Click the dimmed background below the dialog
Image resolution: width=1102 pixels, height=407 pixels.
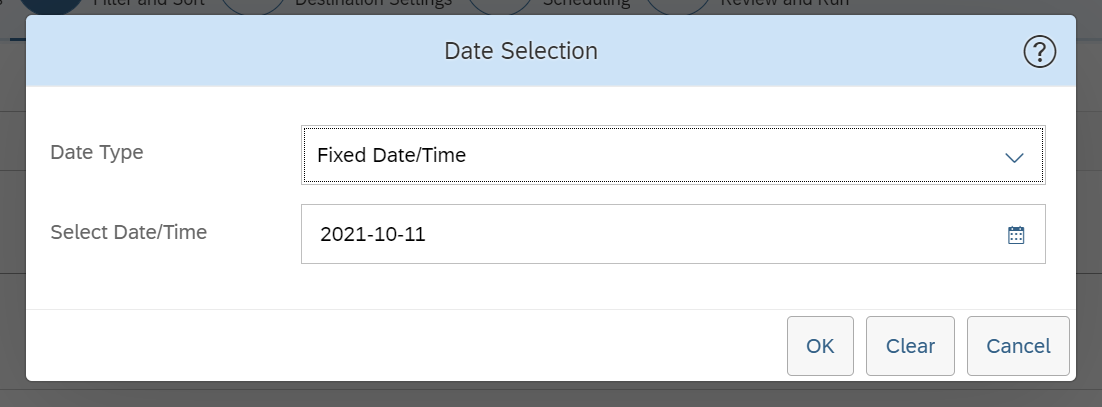pyautogui.click(x=551, y=395)
